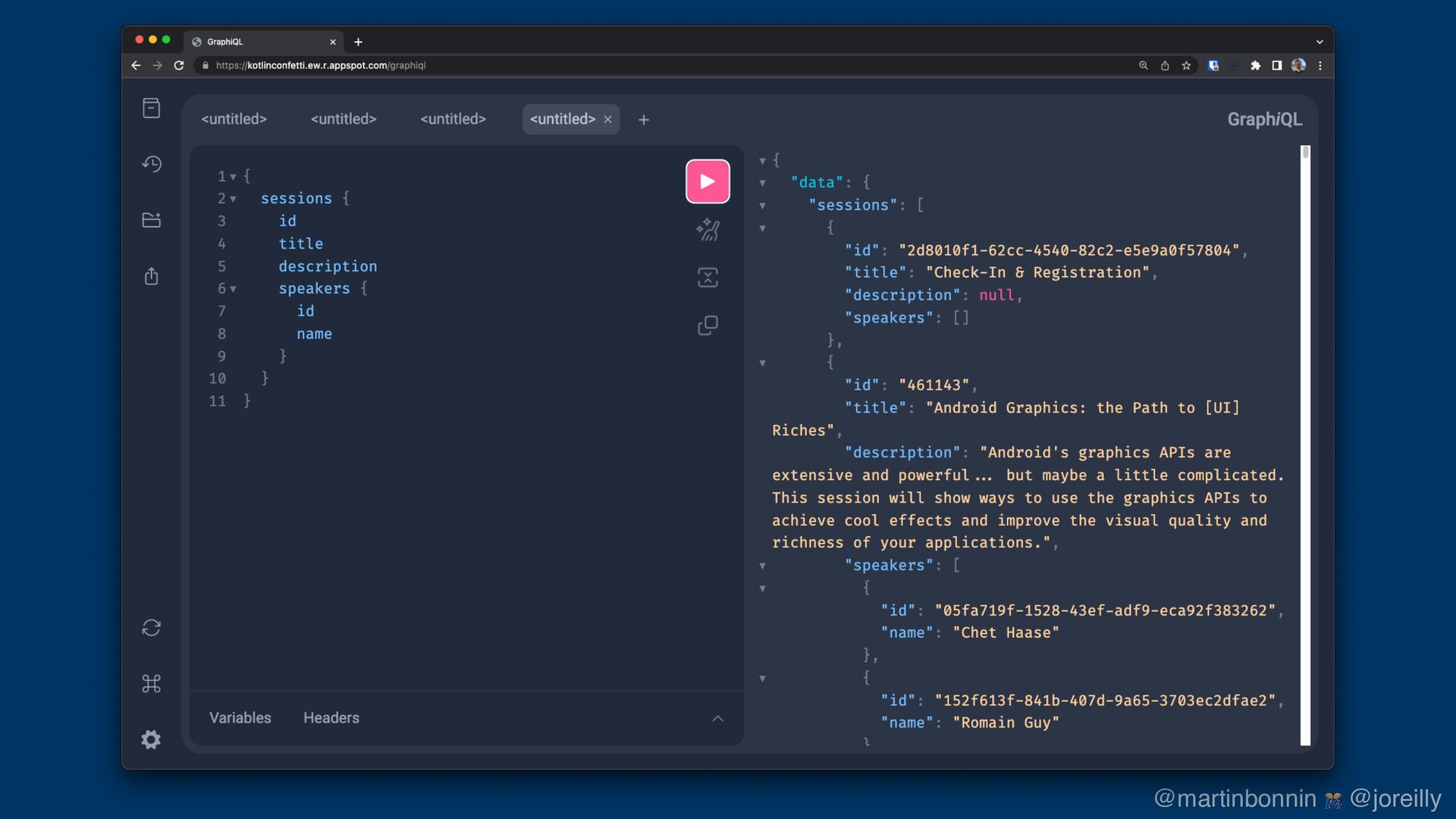Collapse the sessions block in query editor
The height and width of the screenshot is (819, 1456).
point(233,199)
